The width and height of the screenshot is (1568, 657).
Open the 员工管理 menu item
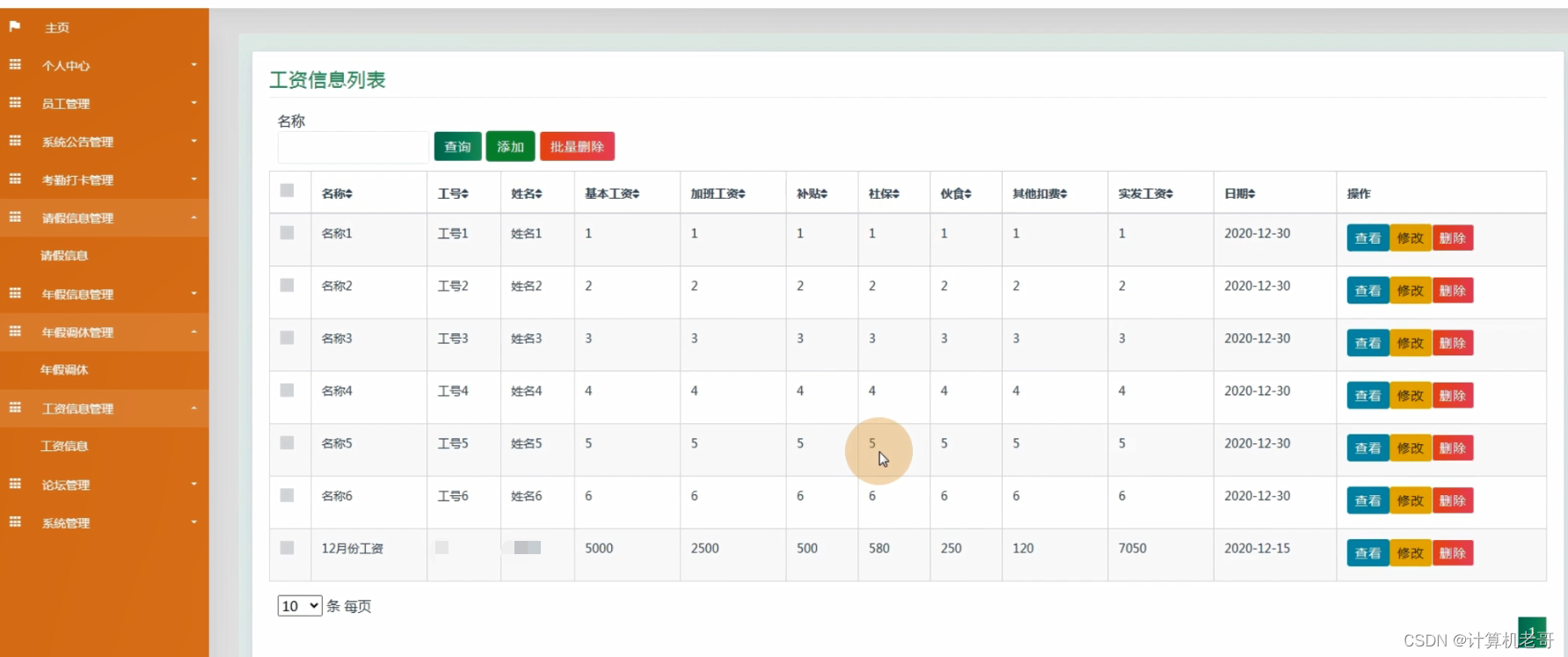click(x=66, y=104)
